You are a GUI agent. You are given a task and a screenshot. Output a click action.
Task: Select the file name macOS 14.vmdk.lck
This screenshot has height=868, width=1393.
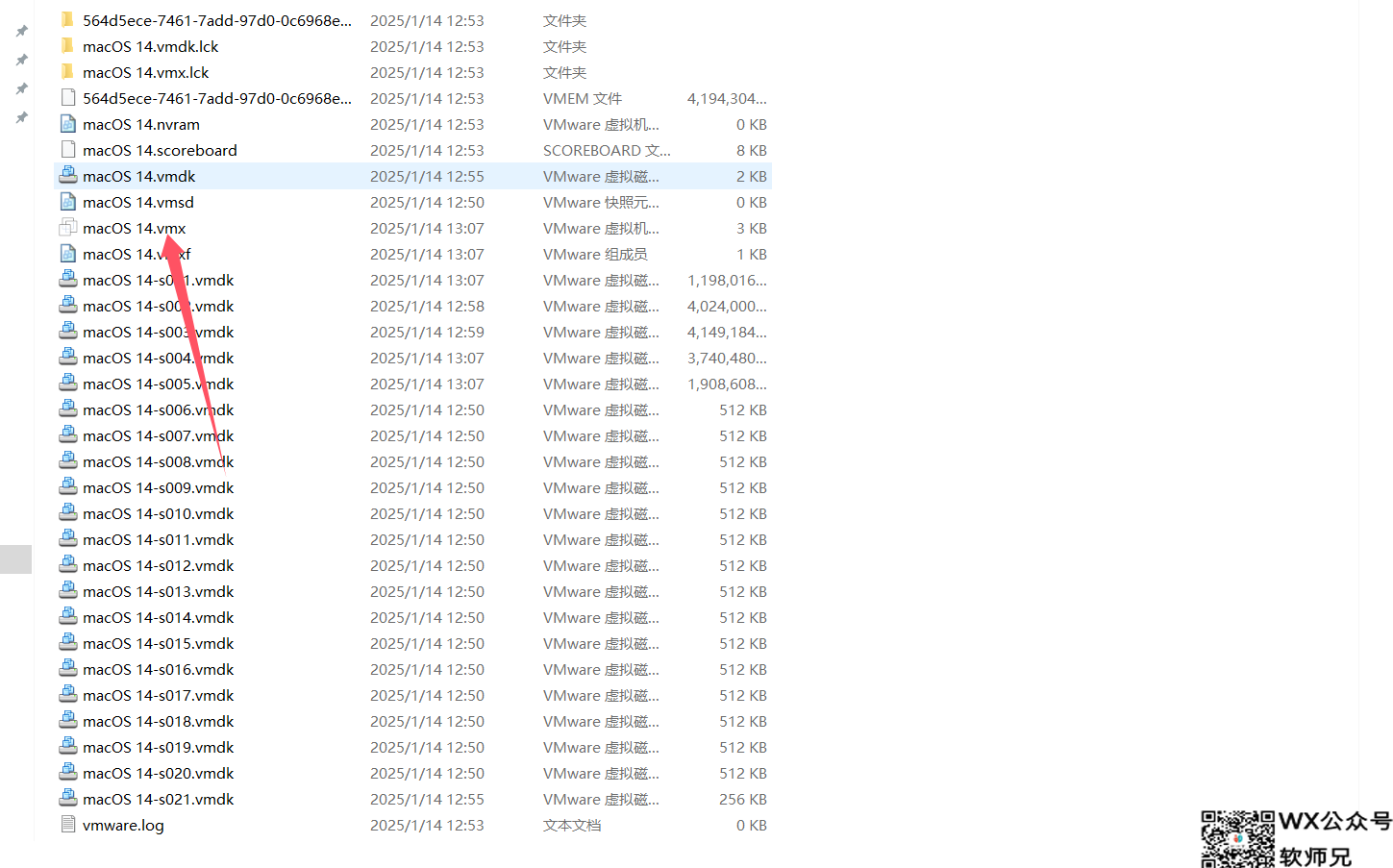click(x=151, y=46)
